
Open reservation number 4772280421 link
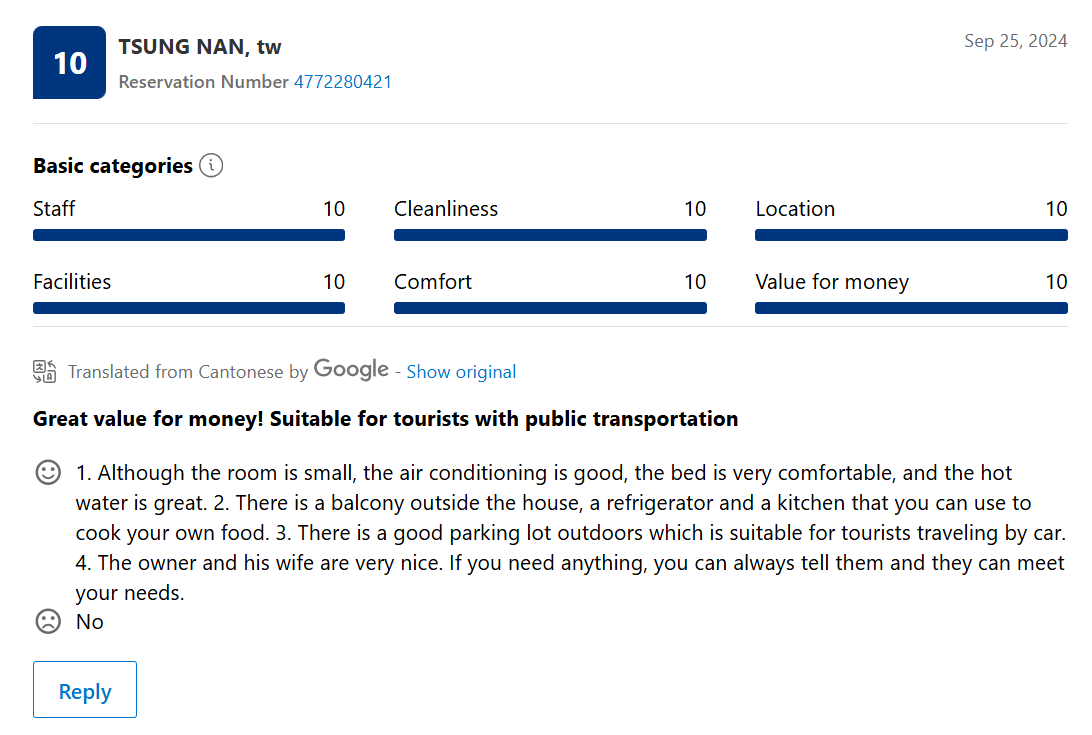[x=342, y=82]
